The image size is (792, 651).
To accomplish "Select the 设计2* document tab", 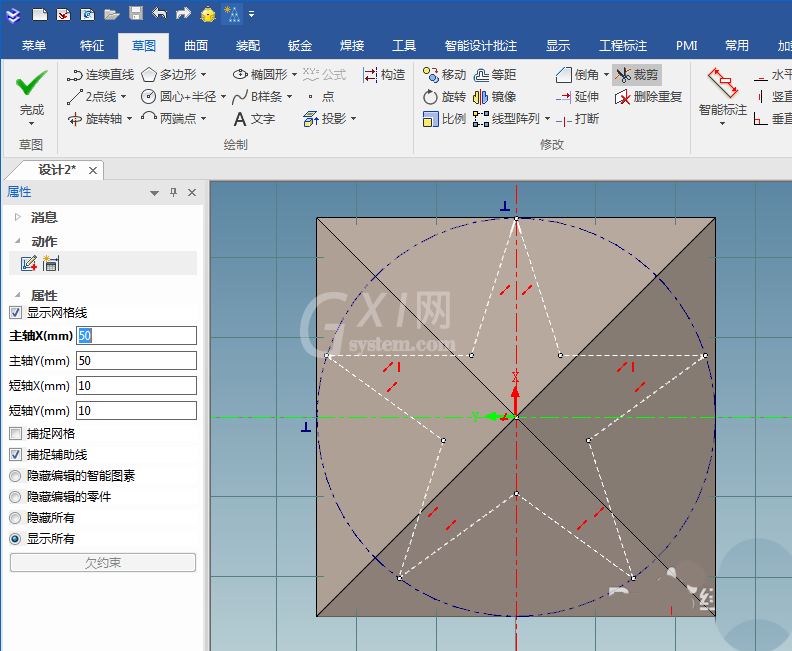I will (x=57, y=170).
